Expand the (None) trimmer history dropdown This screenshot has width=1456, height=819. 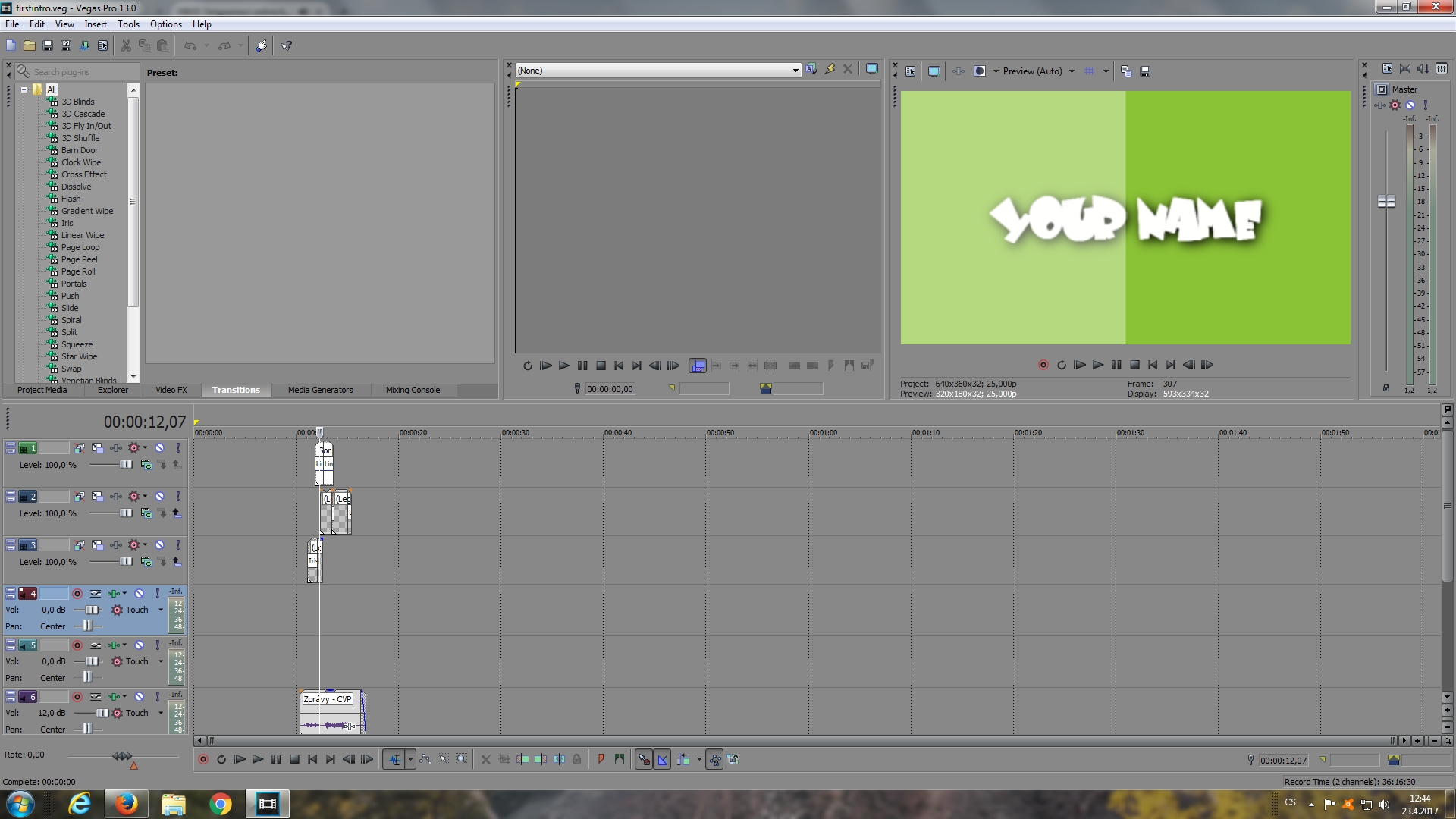pos(795,71)
